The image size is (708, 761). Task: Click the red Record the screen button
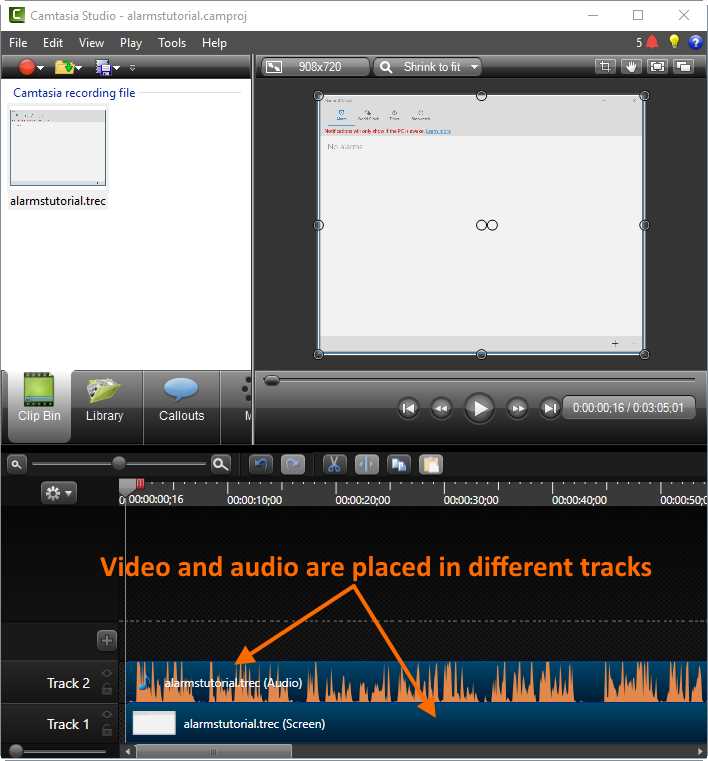(27, 67)
